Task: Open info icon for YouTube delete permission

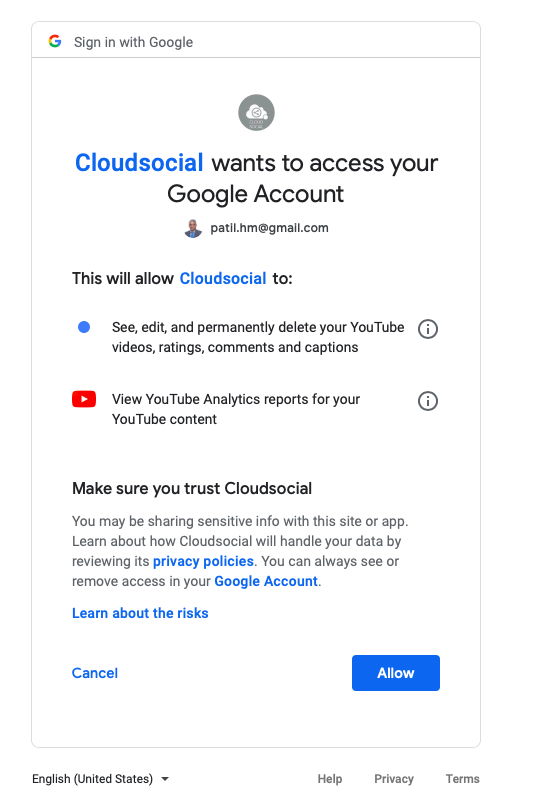Action: (x=428, y=329)
